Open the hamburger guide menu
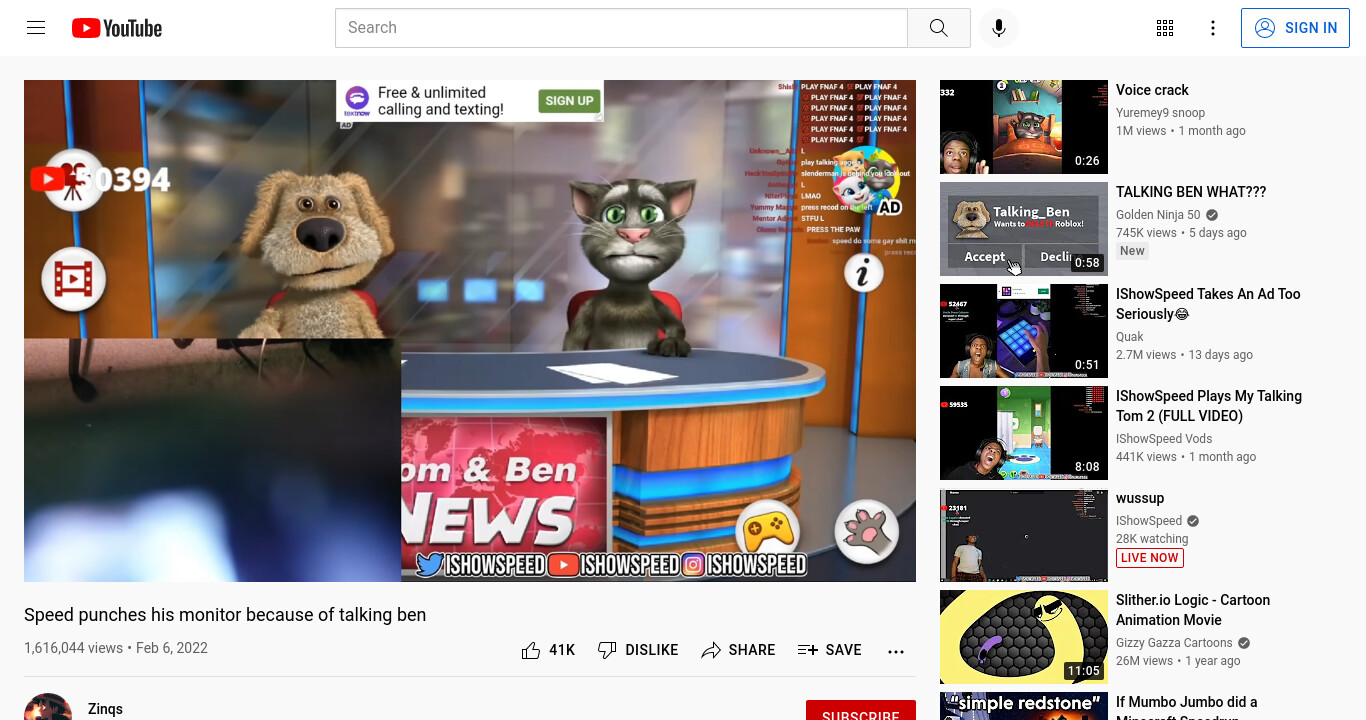1366x720 pixels. [x=36, y=28]
